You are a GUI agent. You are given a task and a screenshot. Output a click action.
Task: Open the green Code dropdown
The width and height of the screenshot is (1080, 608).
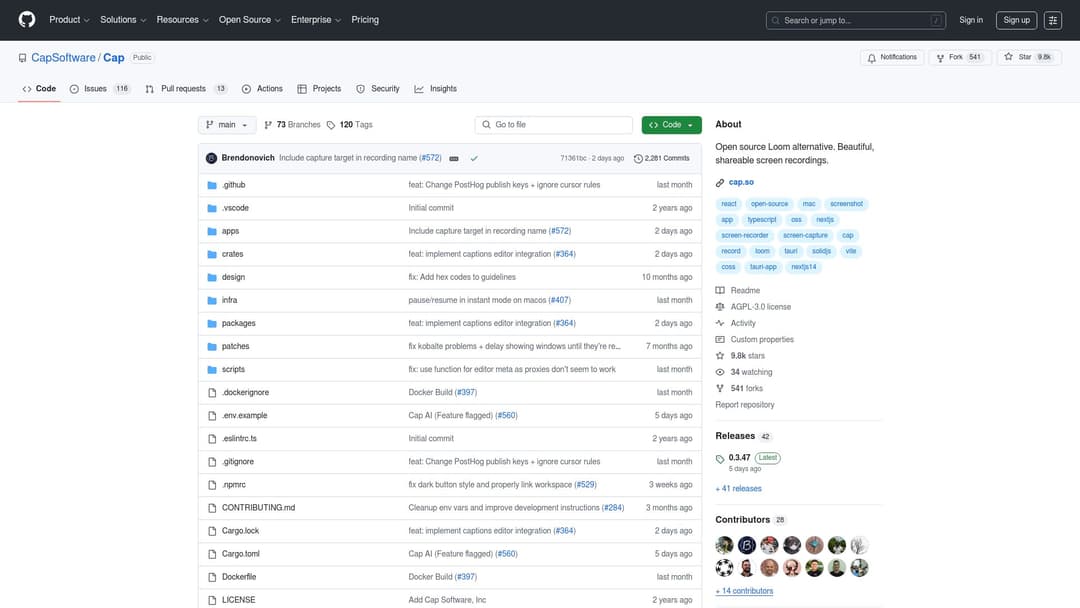[672, 125]
